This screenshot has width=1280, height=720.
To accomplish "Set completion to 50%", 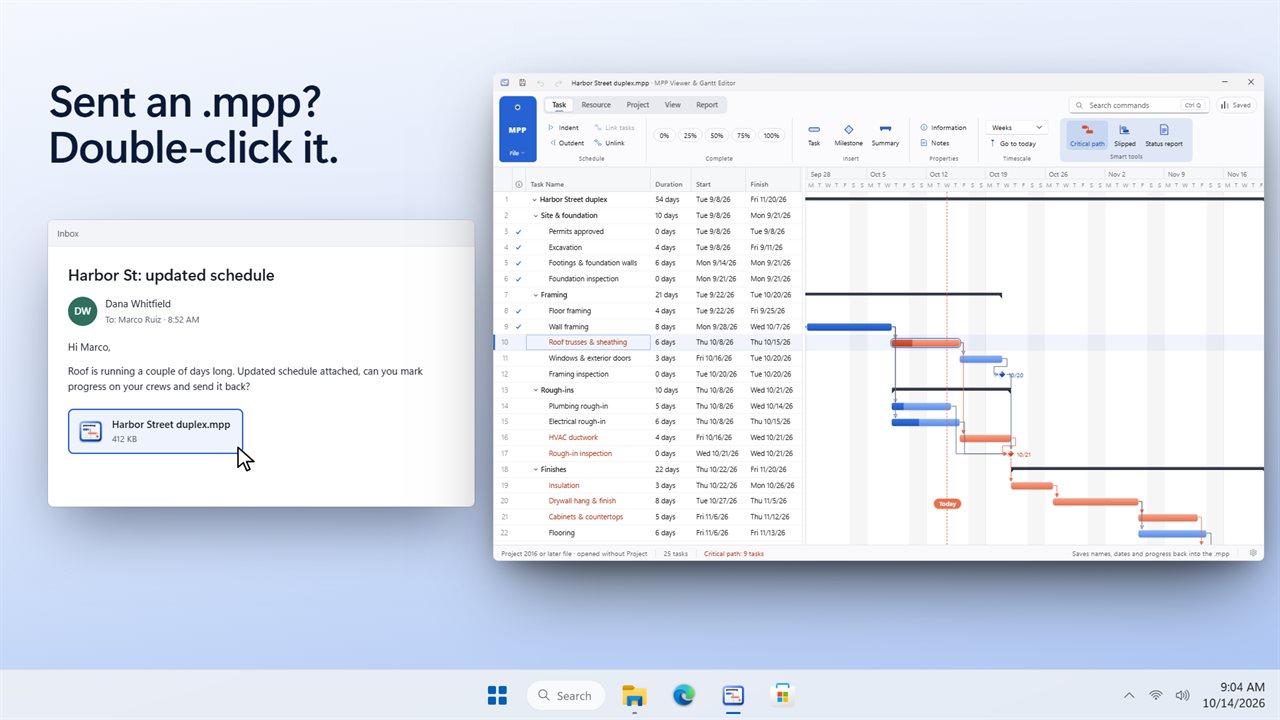I will (717, 136).
